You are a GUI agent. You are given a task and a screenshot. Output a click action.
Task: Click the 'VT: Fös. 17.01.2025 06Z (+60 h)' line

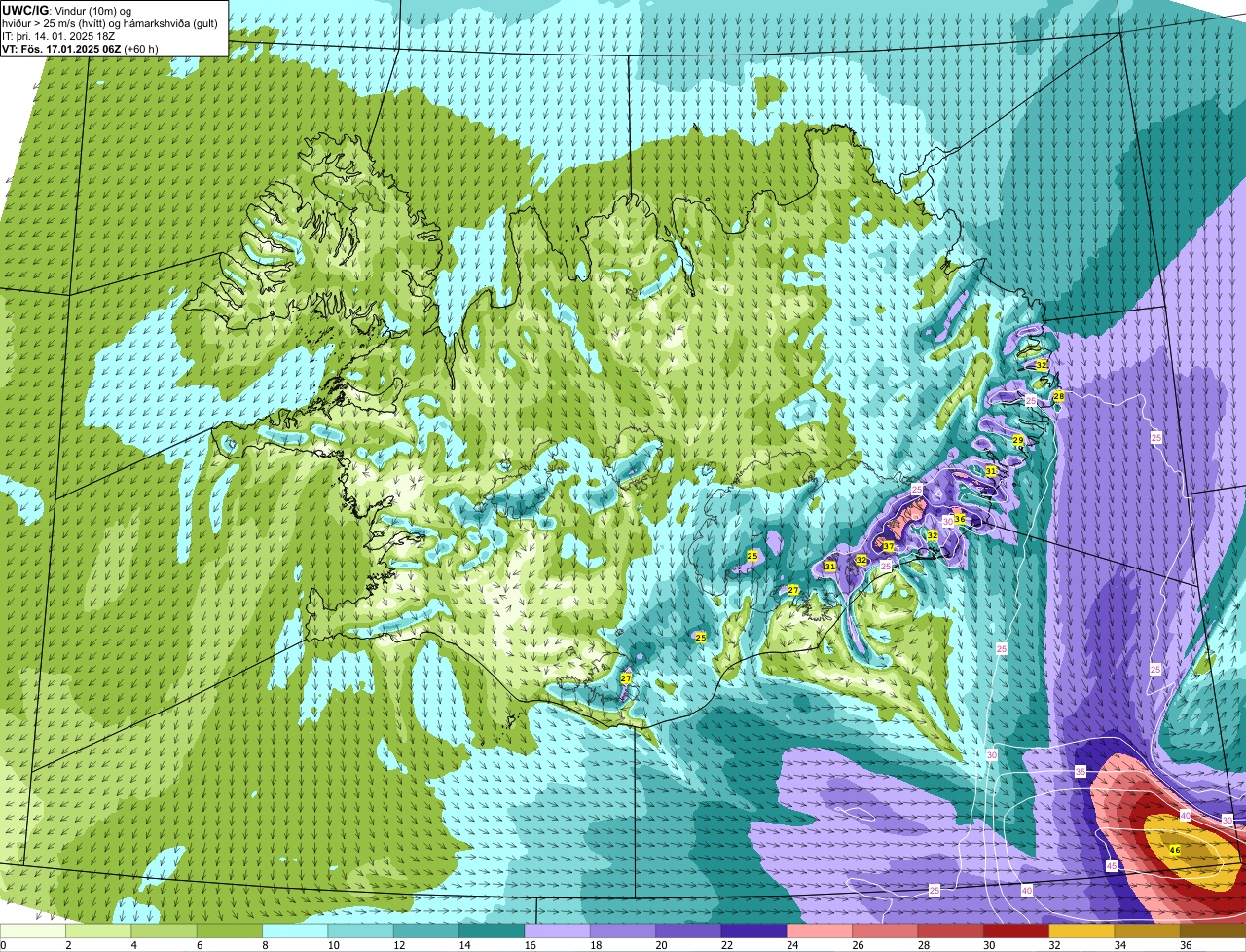tap(80, 48)
